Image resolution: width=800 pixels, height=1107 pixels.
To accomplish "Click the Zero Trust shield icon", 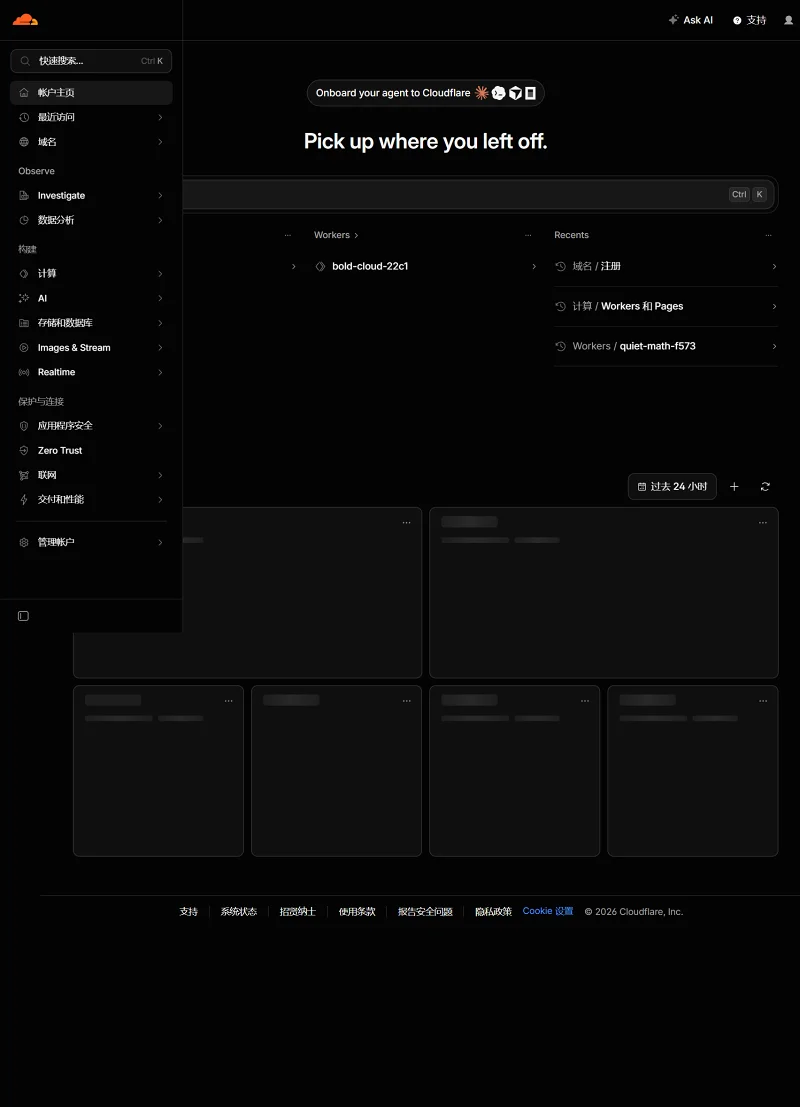I will point(24,450).
